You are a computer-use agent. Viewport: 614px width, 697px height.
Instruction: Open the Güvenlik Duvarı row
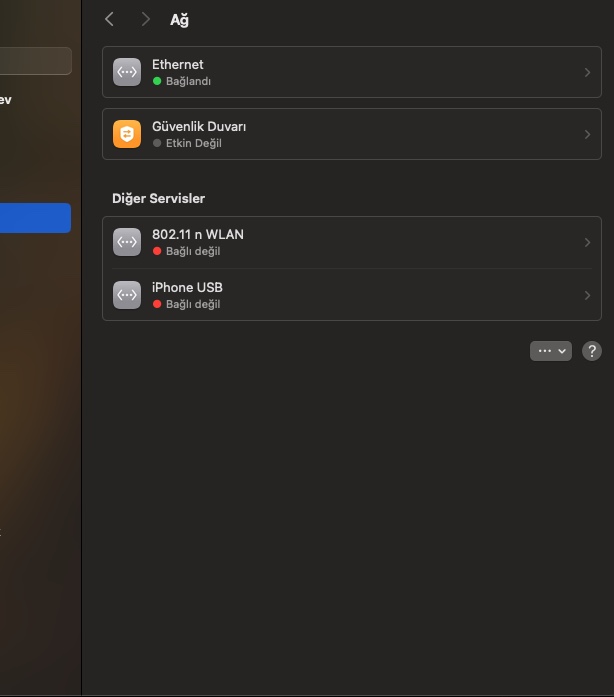pyautogui.click(x=352, y=134)
